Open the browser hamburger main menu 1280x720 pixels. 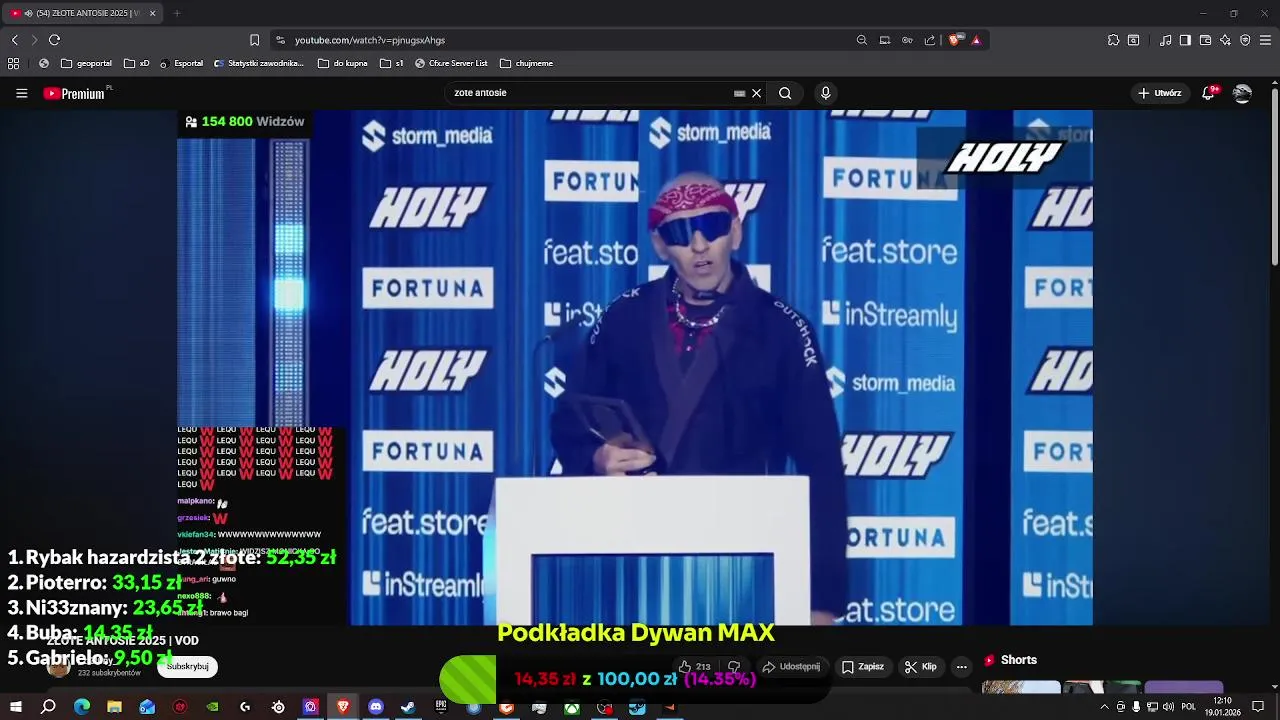(1265, 40)
